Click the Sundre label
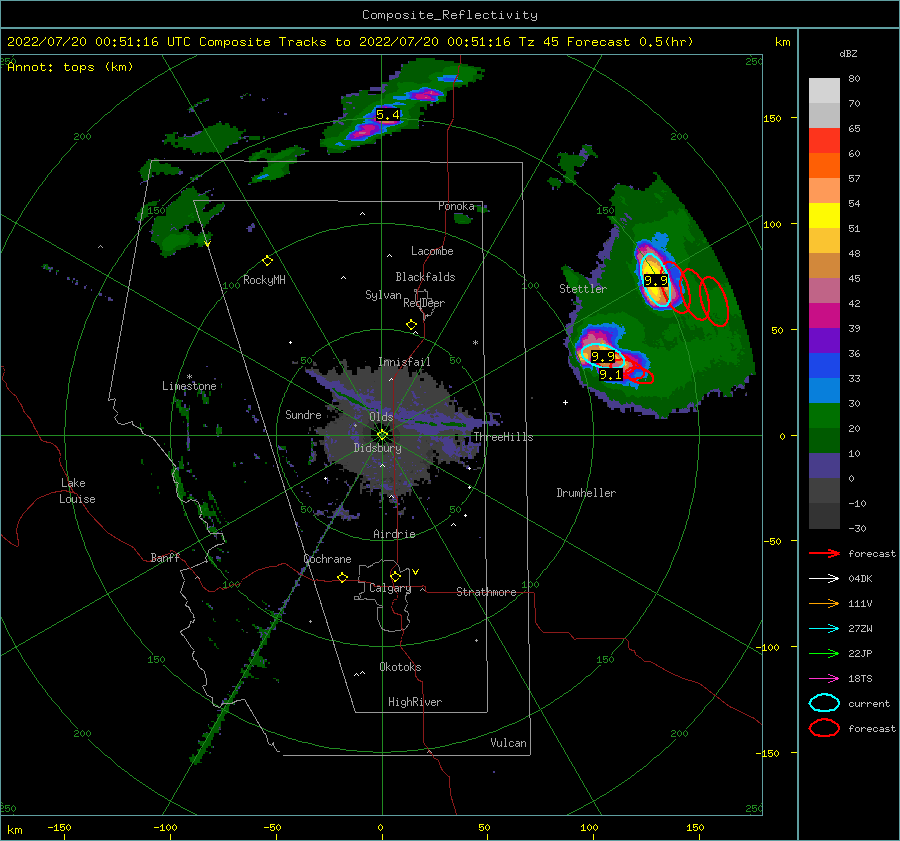Image resolution: width=900 pixels, height=841 pixels. tap(303, 414)
